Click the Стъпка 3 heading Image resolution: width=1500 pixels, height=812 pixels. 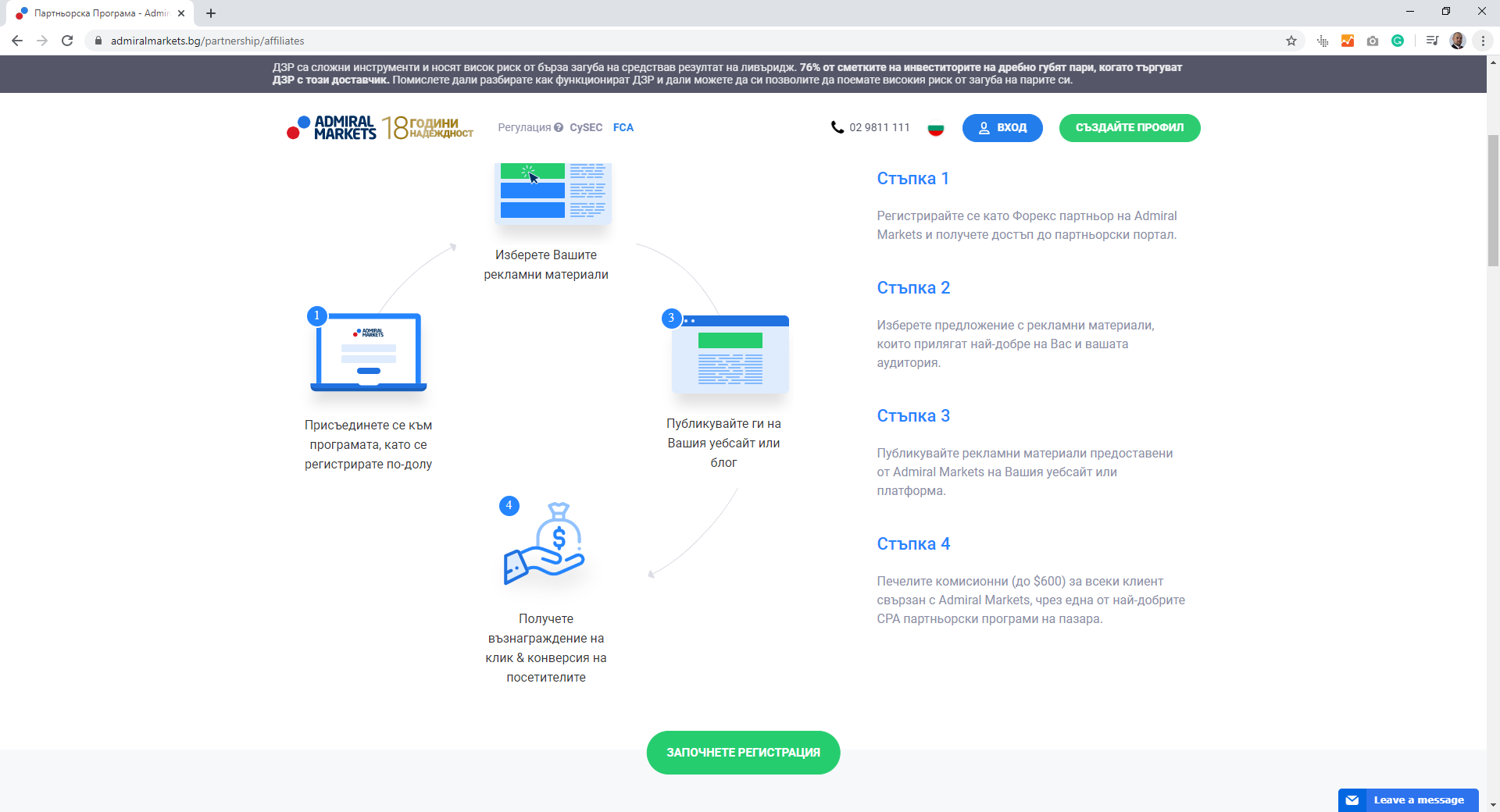pos(913,416)
